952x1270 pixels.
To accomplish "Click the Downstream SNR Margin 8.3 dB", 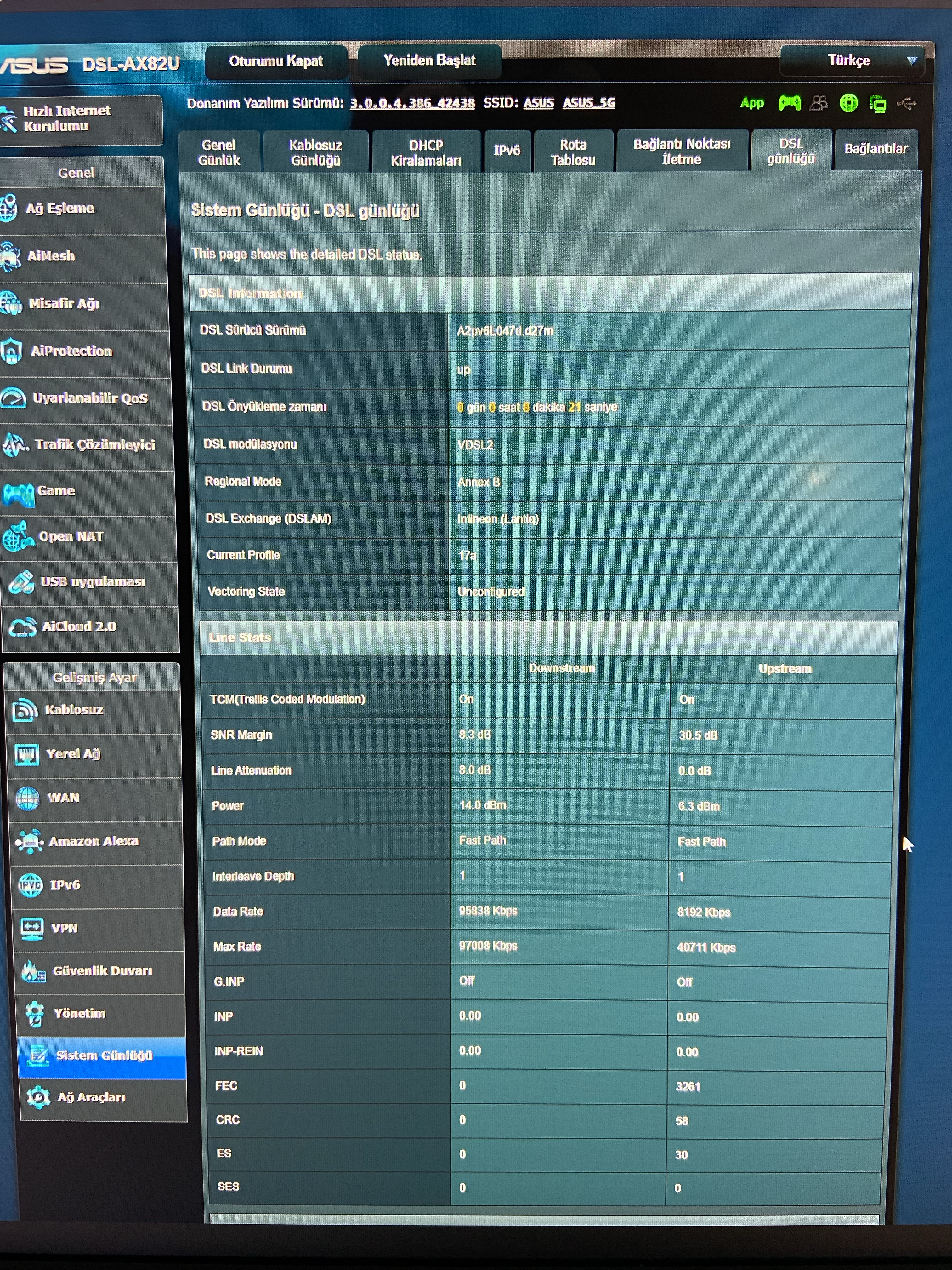I will tap(474, 734).
